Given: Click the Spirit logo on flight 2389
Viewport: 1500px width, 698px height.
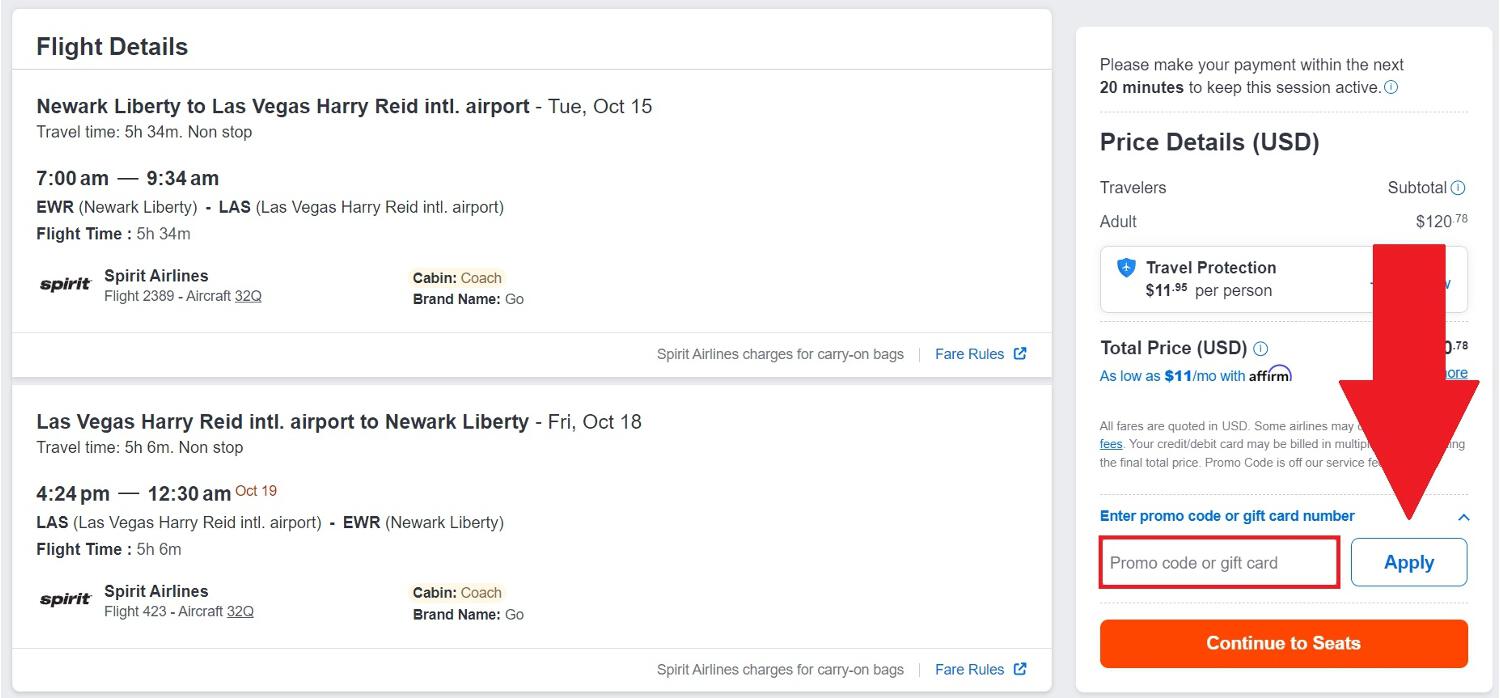Looking at the screenshot, I should coord(66,285).
